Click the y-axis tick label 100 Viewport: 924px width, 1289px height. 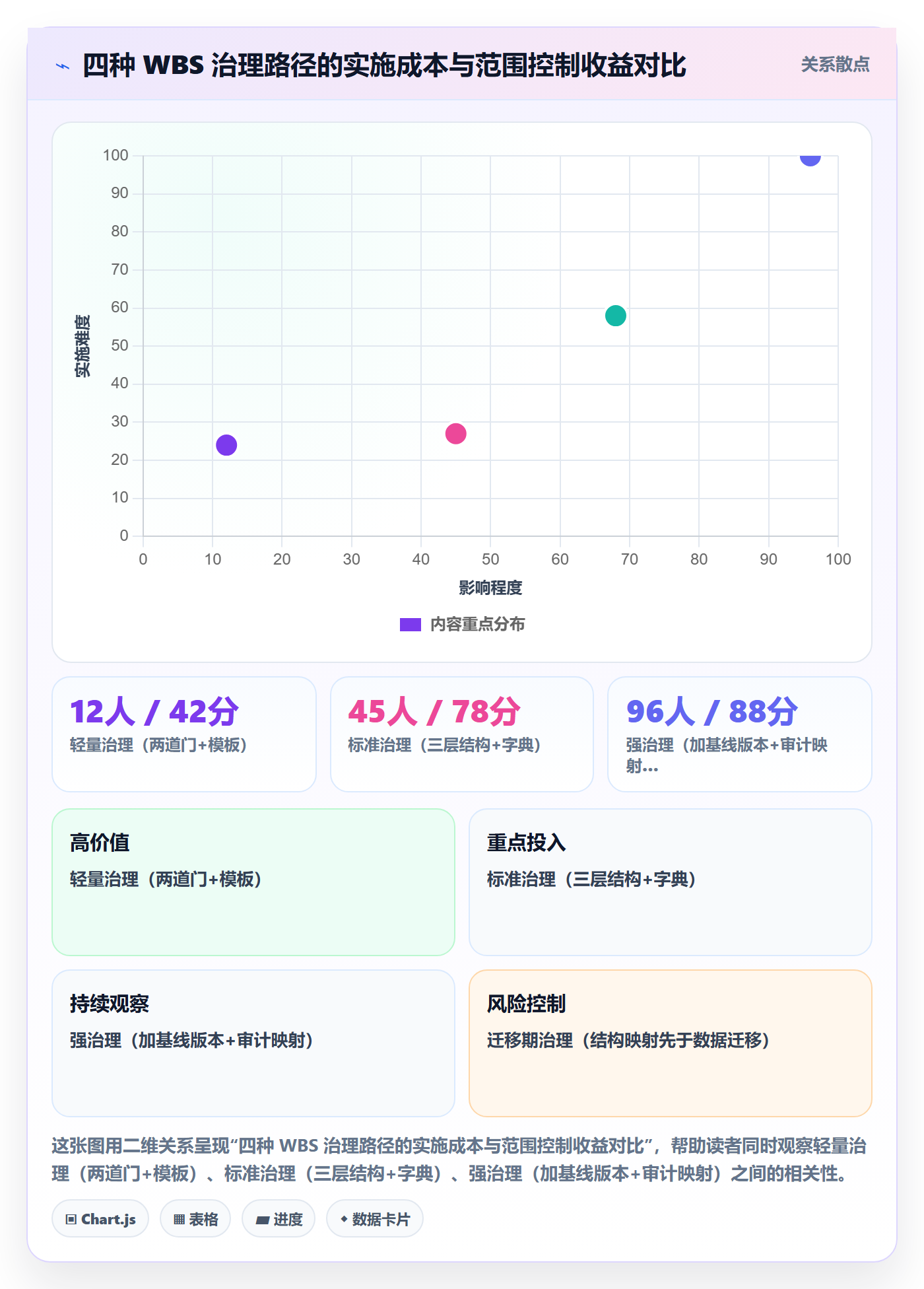pos(115,155)
